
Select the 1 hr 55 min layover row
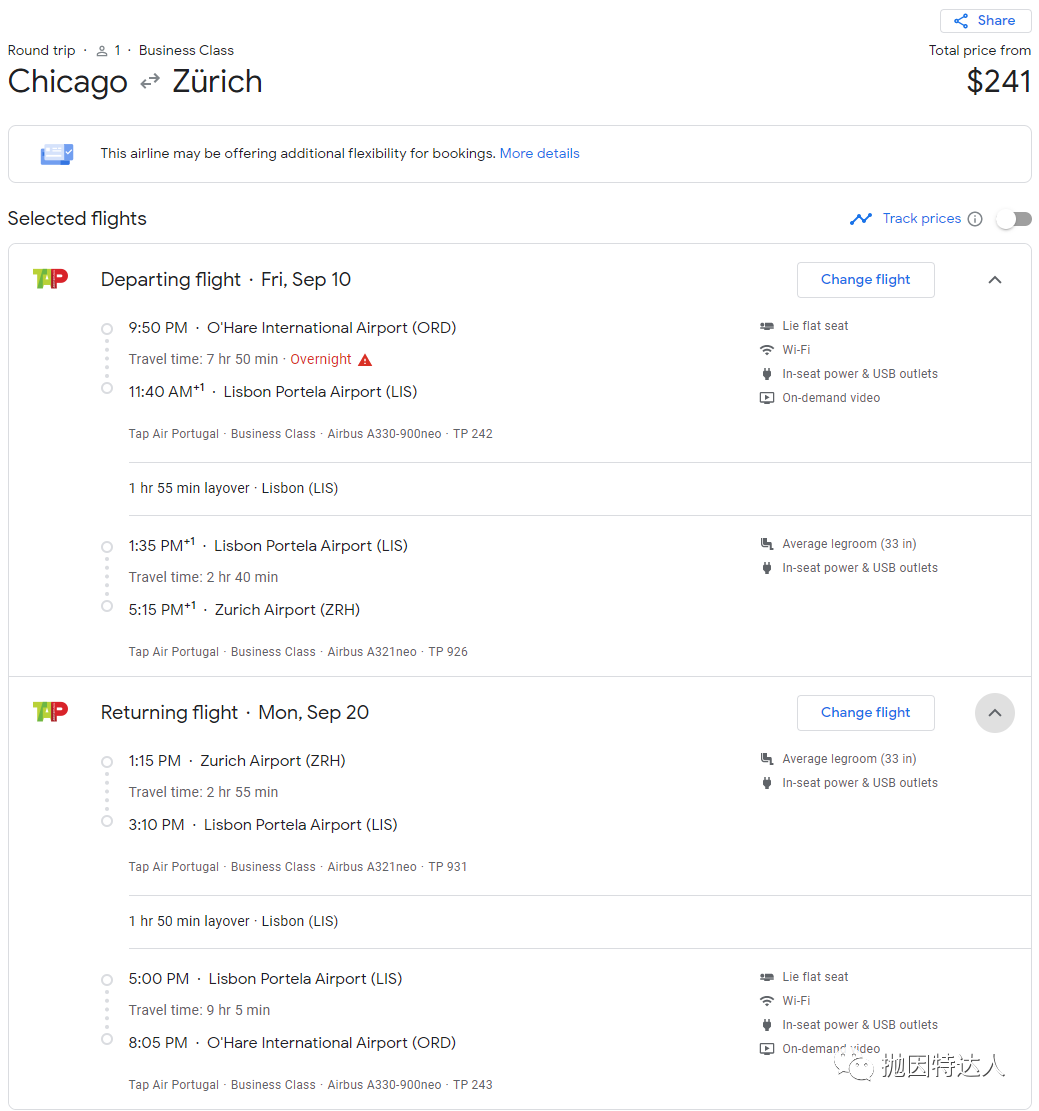(x=580, y=489)
